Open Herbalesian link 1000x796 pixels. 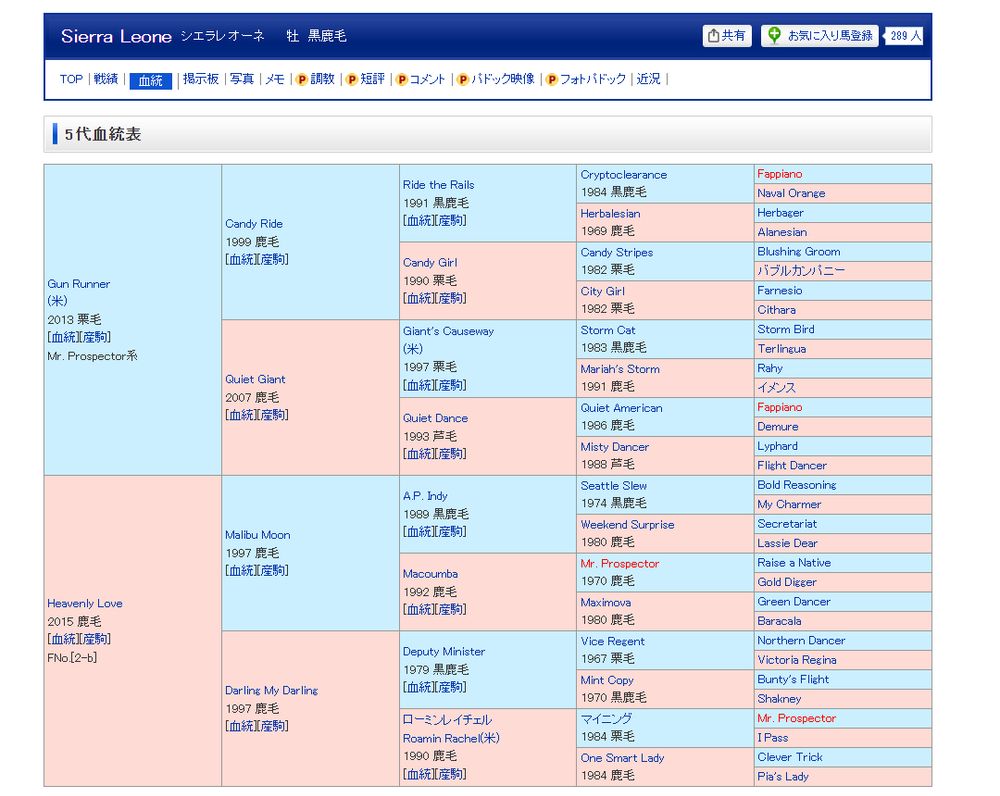coord(610,214)
